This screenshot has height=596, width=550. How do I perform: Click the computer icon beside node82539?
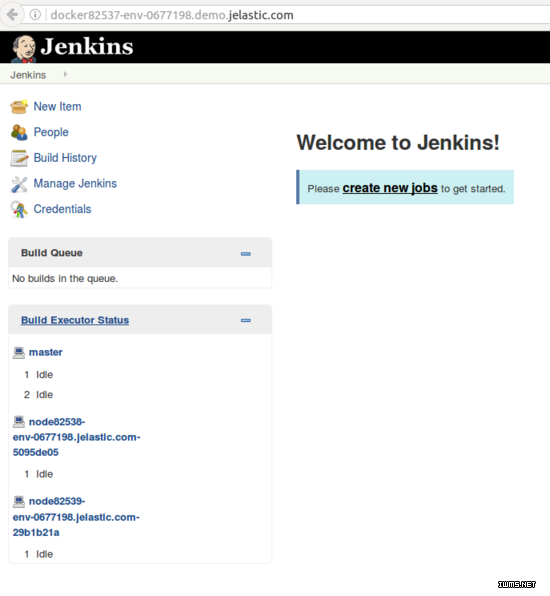tap(19, 501)
